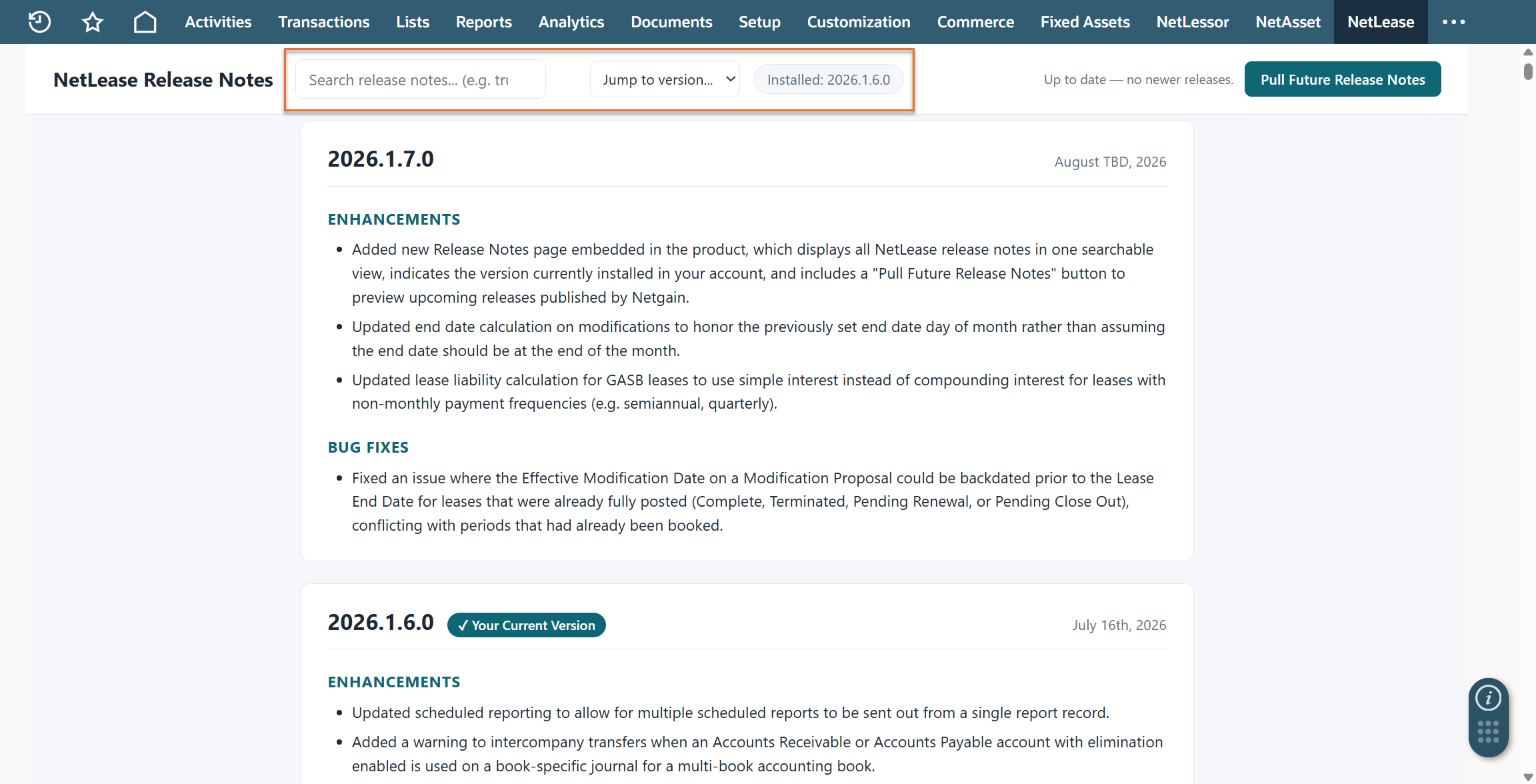Open the recent records history icon
The image size is (1536, 784).
[39, 22]
